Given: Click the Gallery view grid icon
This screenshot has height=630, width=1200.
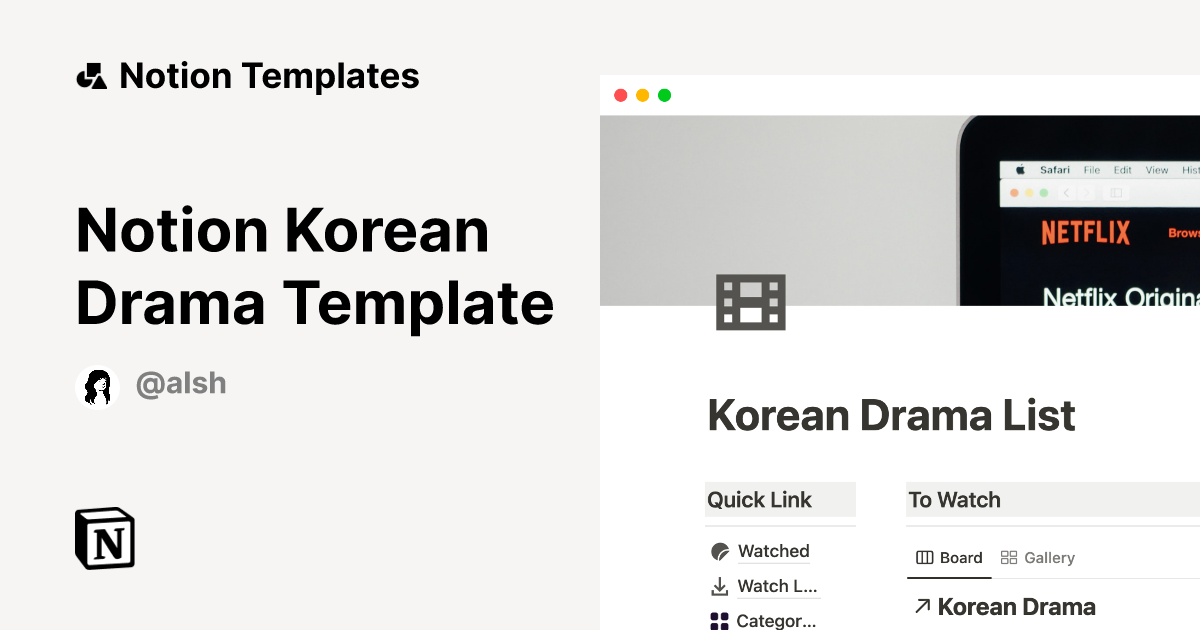Looking at the screenshot, I should pyautogui.click(x=1010, y=557).
